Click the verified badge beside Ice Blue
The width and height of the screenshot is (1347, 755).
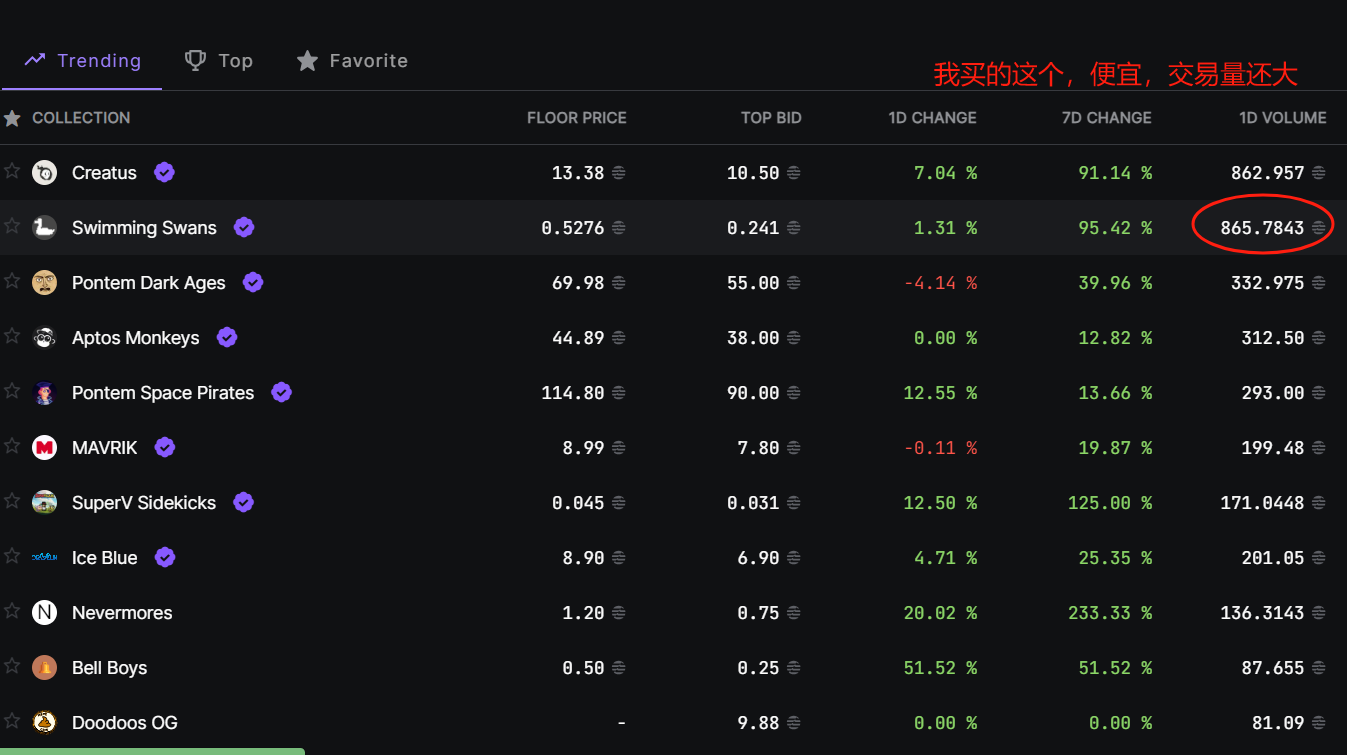tap(165, 557)
